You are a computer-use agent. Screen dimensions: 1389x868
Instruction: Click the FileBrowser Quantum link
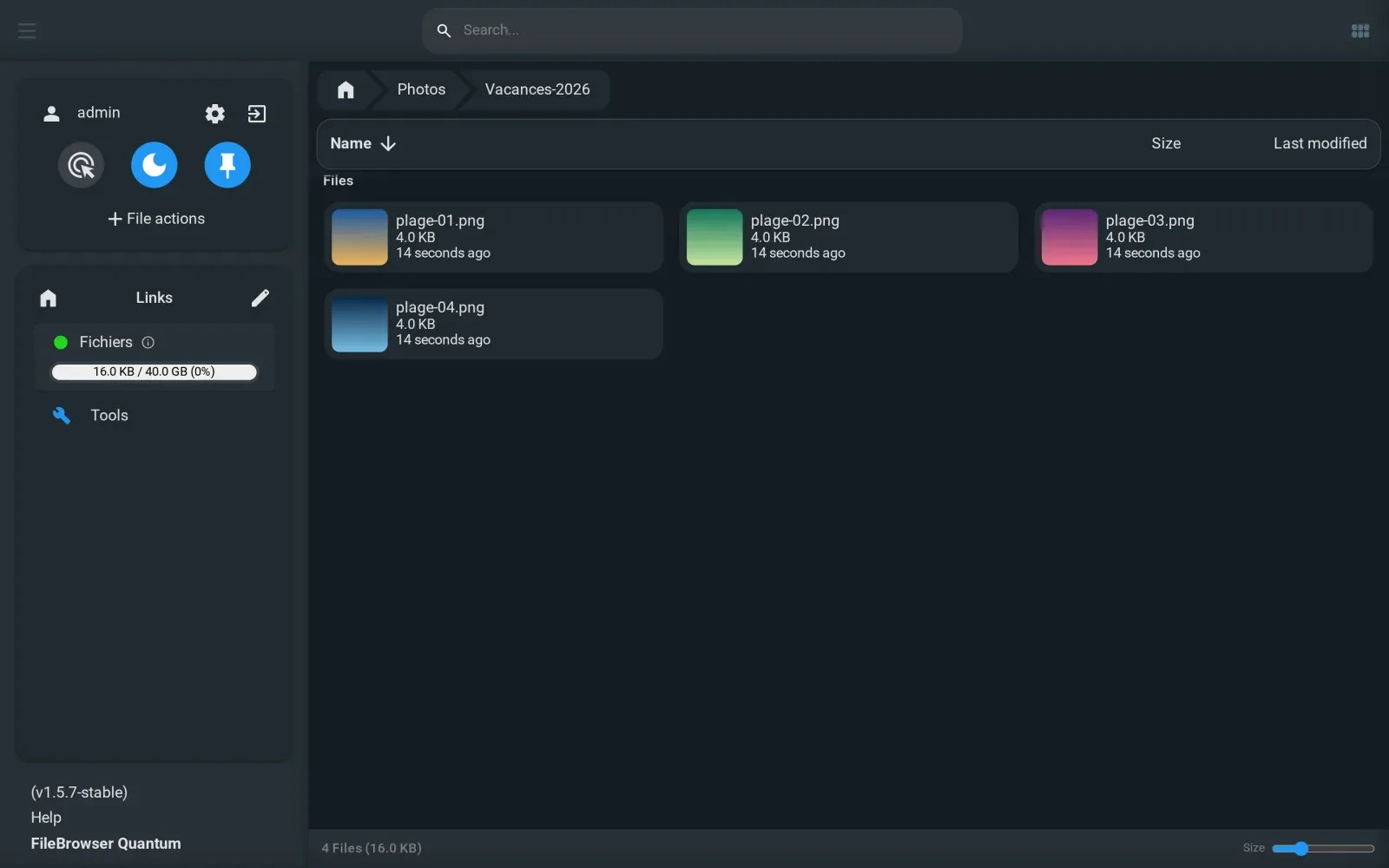tap(106, 844)
